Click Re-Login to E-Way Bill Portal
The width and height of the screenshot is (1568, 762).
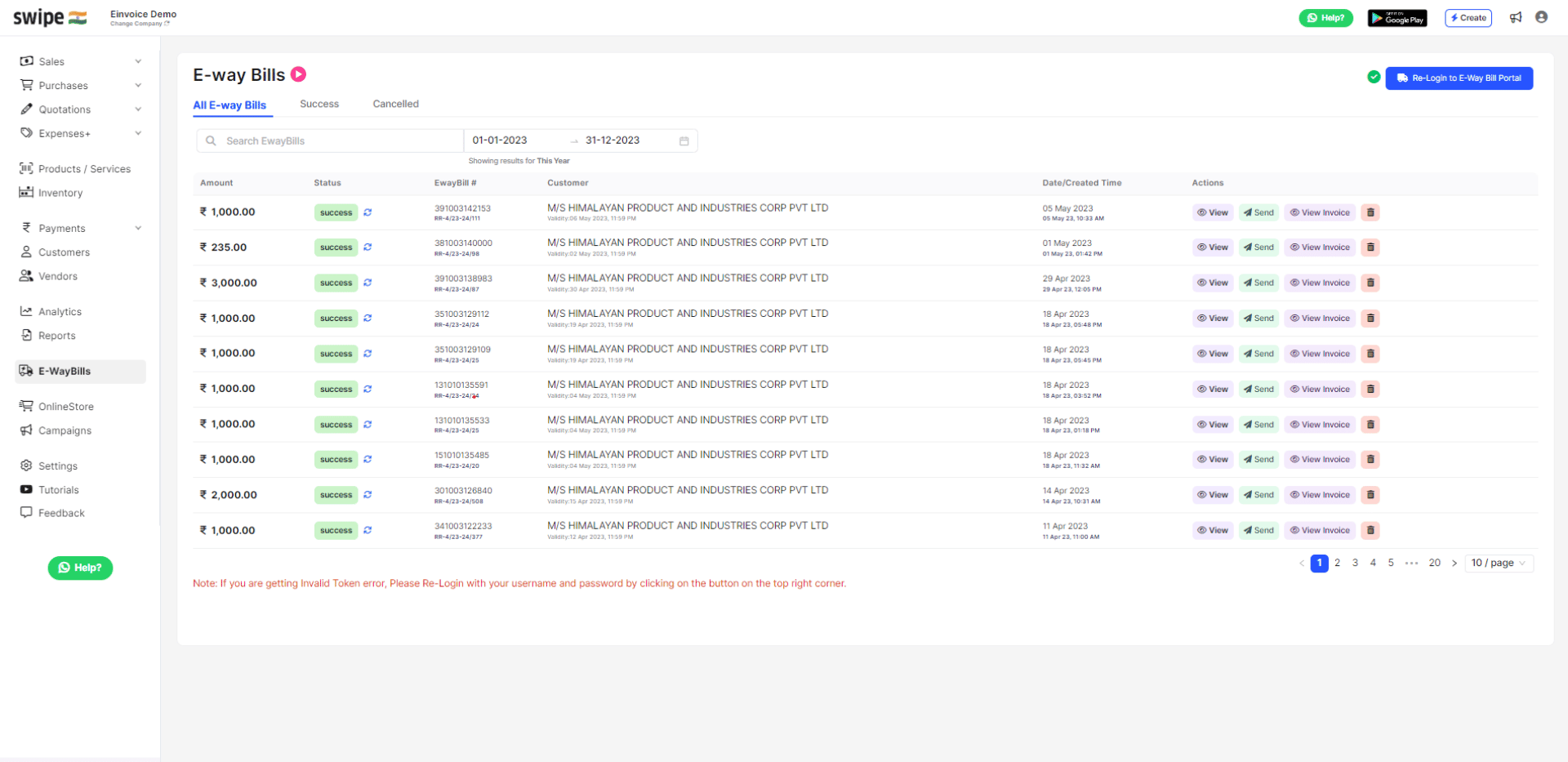click(x=1459, y=78)
